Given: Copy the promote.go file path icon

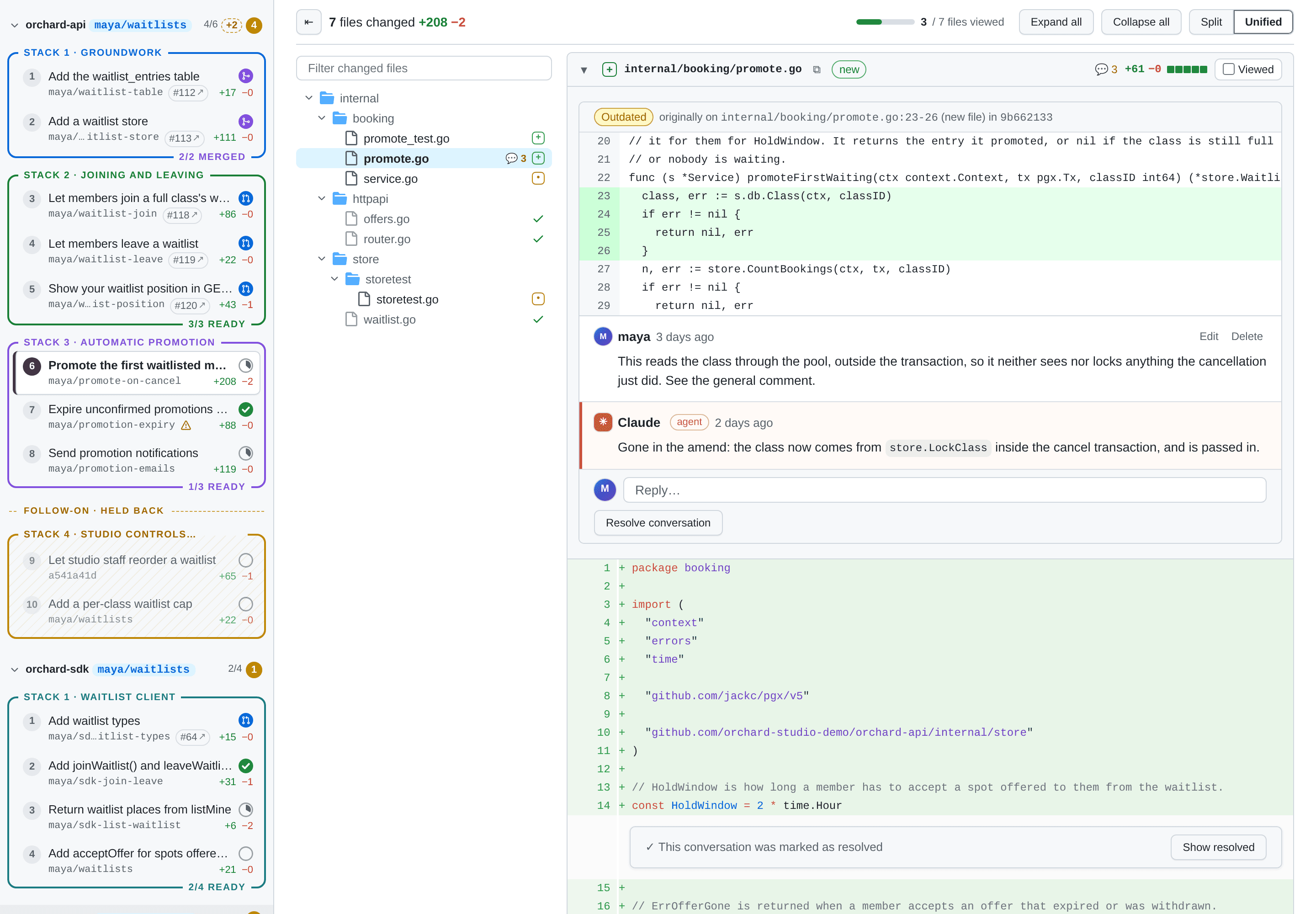Looking at the screenshot, I should point(817,70).
